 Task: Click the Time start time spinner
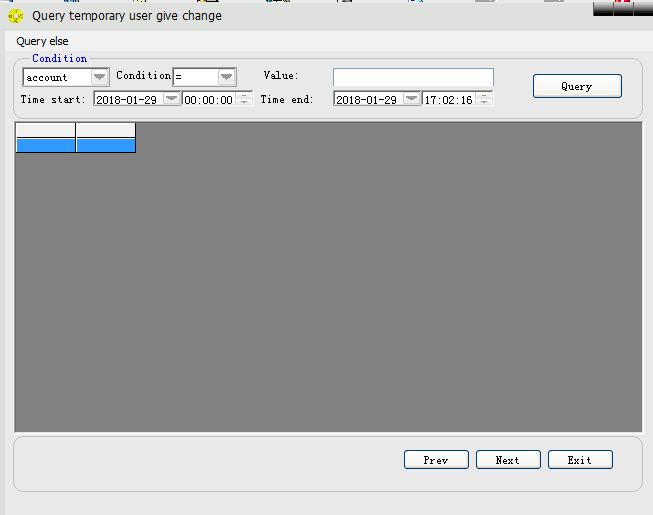[x=244, y=99]
